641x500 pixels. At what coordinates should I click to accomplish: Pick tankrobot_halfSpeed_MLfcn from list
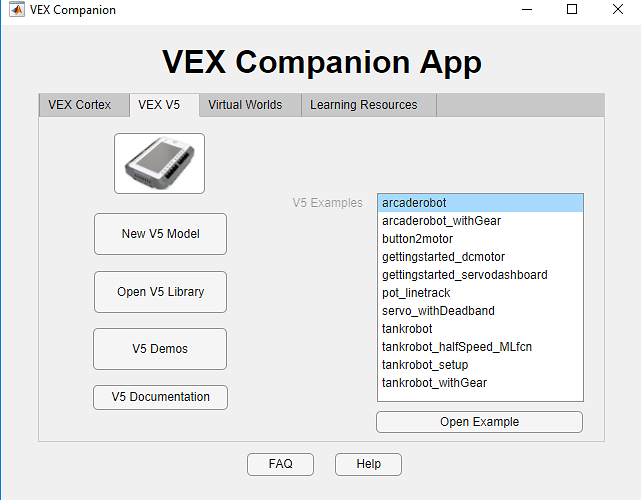(480, 347)
